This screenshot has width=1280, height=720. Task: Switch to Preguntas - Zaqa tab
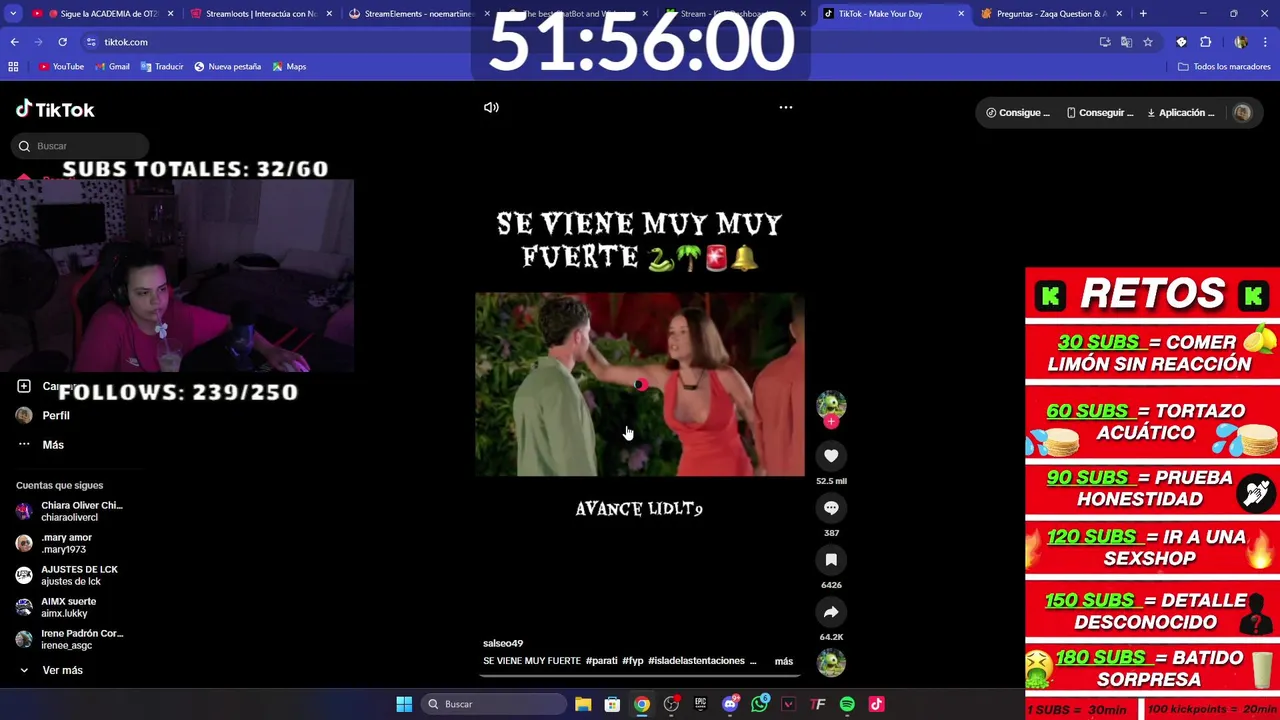tap(1053, 14)
